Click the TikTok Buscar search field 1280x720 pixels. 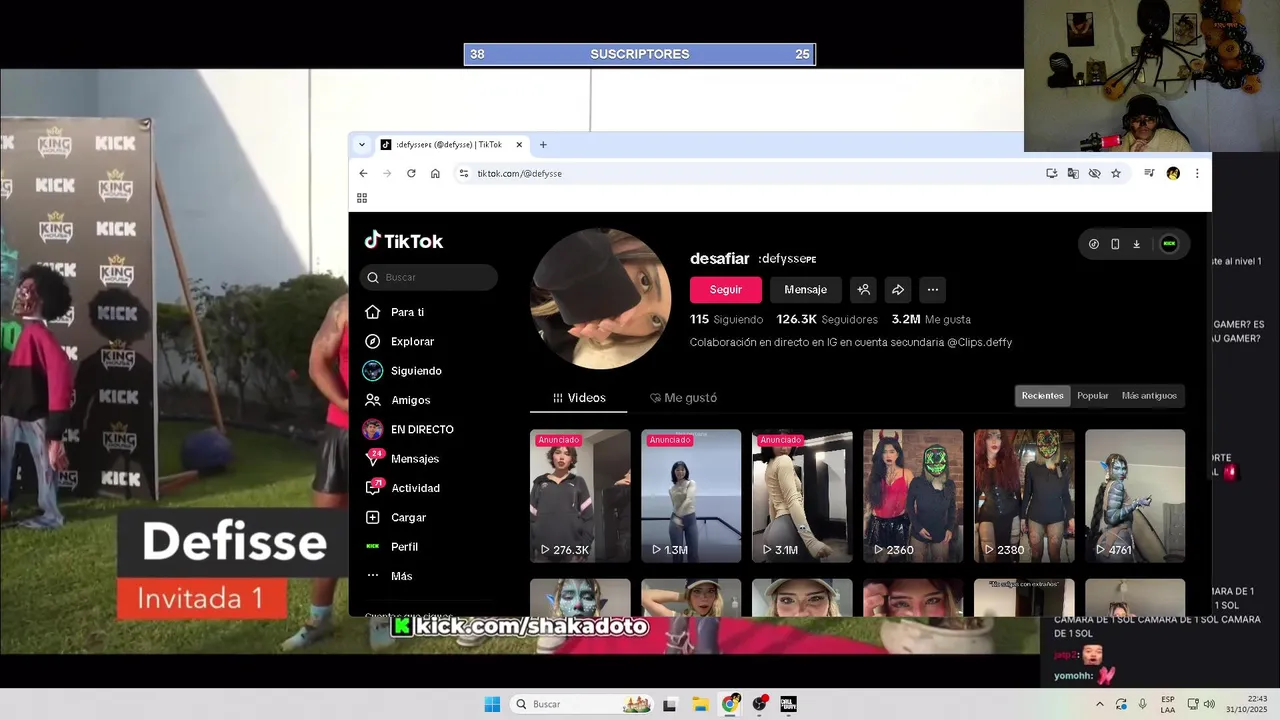(x=429, y=277)
